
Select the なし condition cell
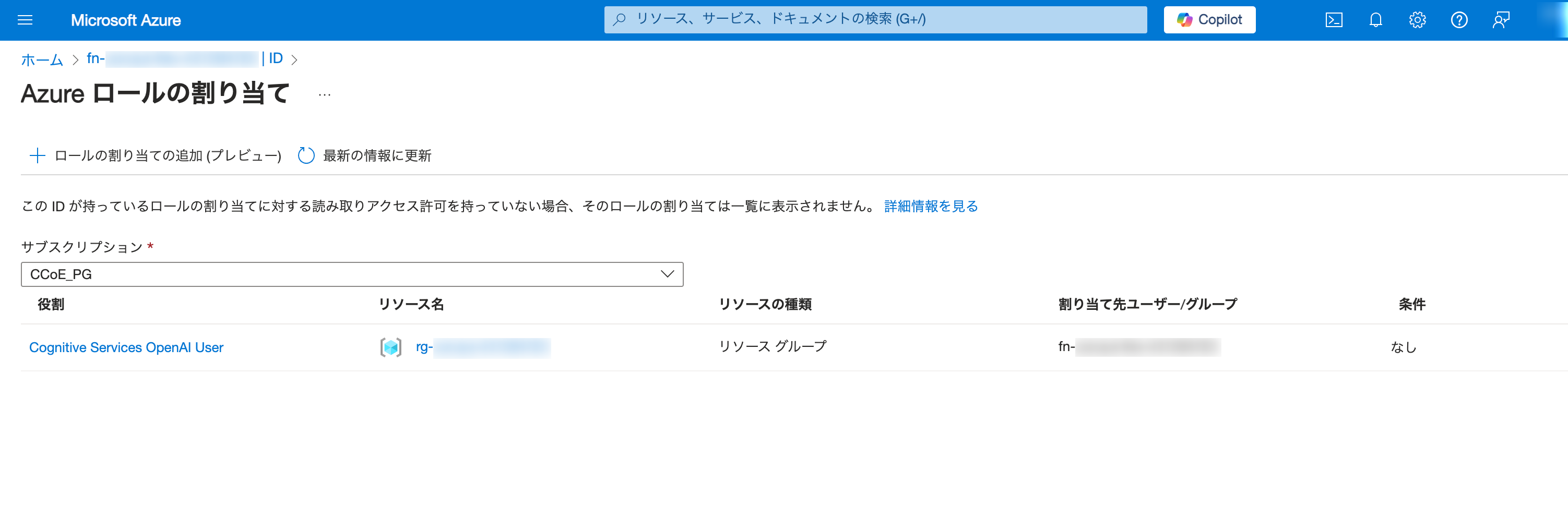pos(1403,347)
